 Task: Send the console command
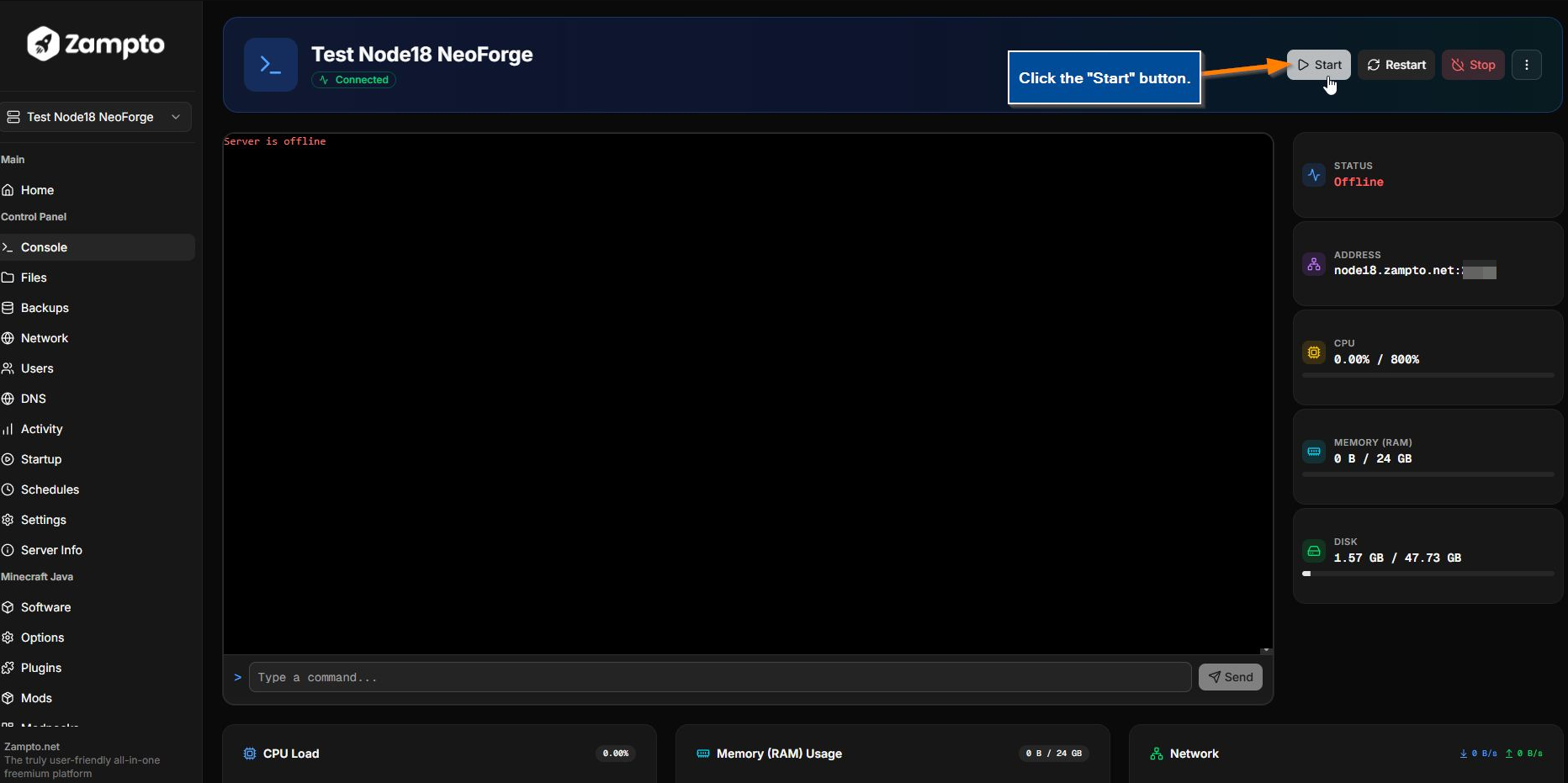(1231, 677)
